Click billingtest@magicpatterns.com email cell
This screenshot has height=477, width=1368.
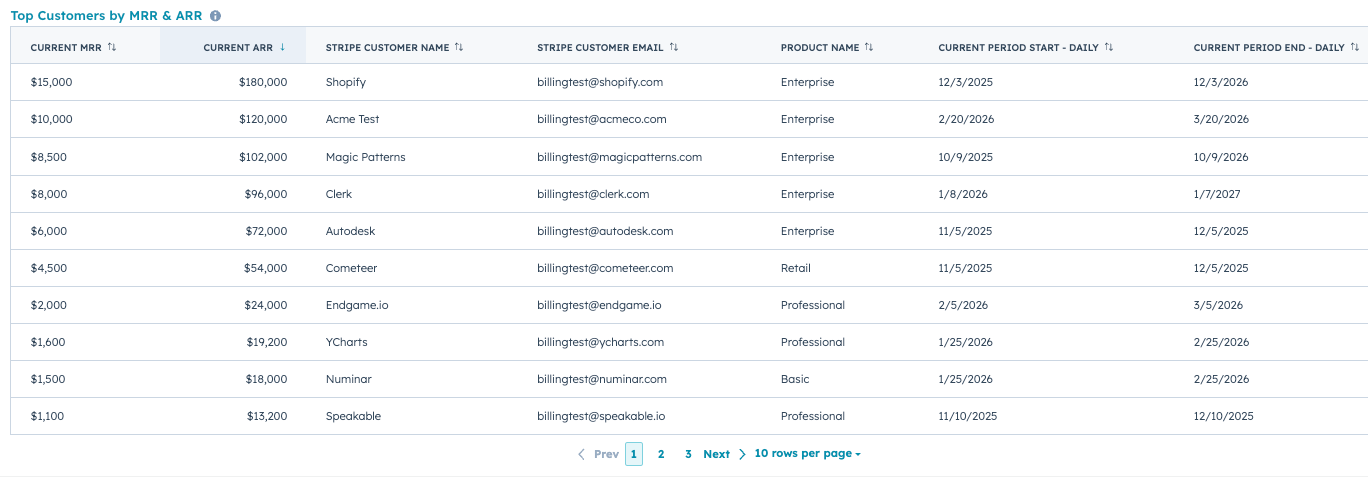(620, 157)
